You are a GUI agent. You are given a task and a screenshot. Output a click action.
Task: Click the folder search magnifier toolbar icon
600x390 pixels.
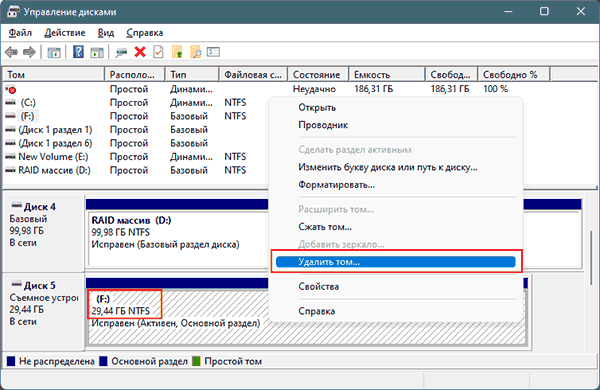195,52
